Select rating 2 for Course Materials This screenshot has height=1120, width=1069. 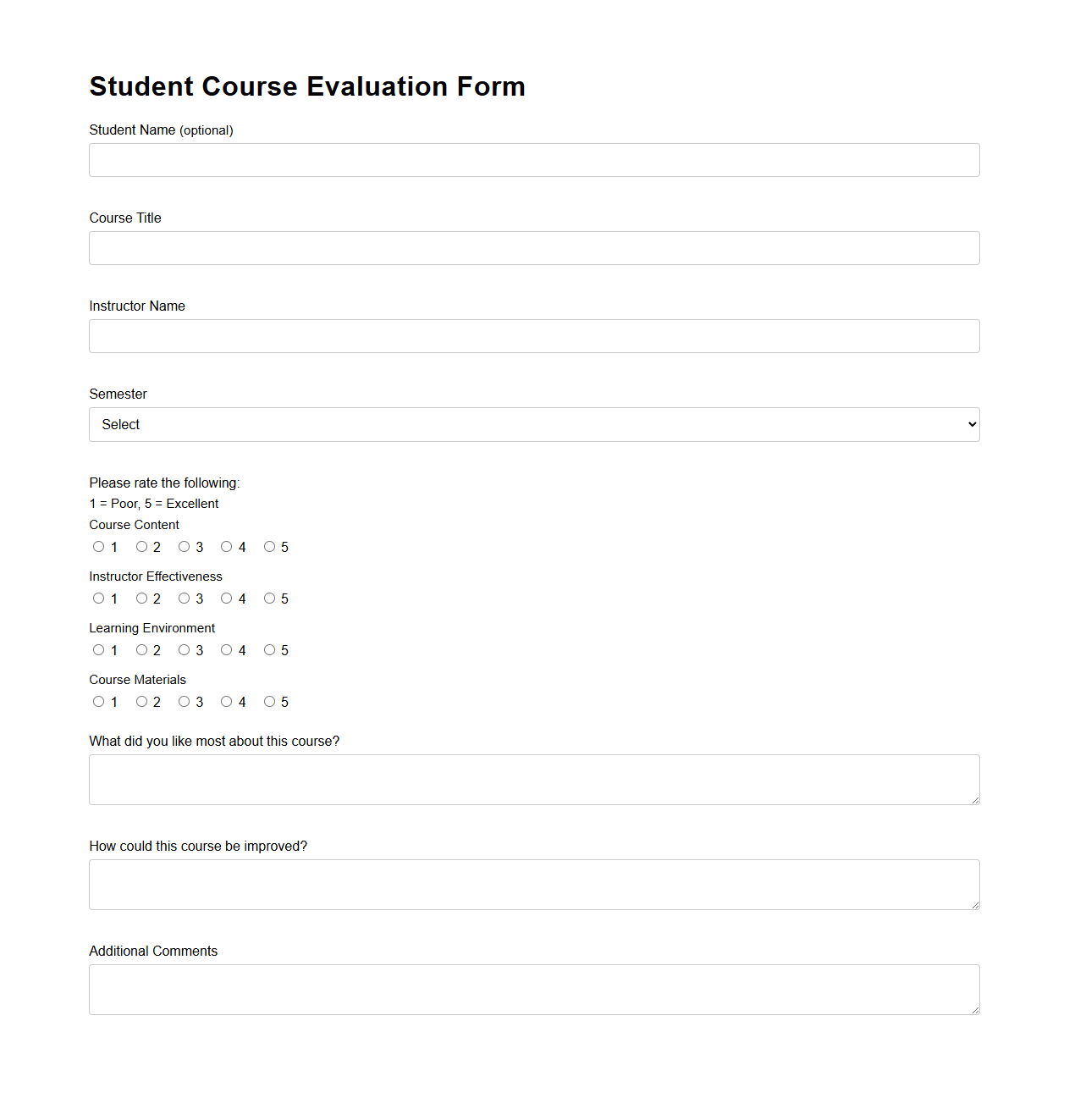point(141,701)
